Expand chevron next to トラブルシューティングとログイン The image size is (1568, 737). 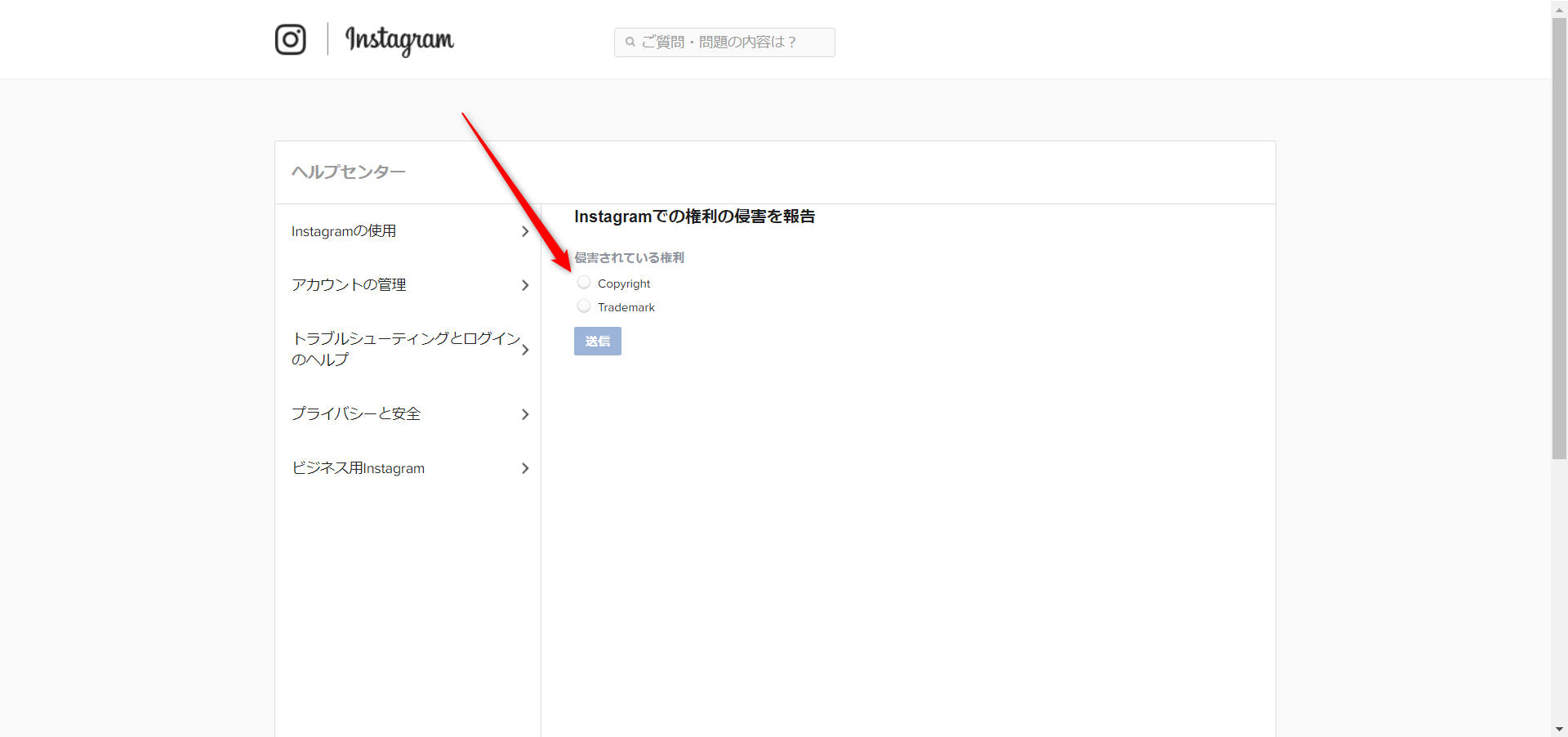click(x=525, y=350)
